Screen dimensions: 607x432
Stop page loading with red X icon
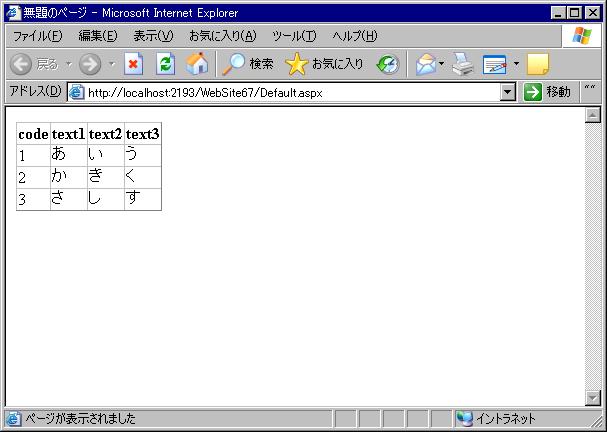click(x=134, y=64)
